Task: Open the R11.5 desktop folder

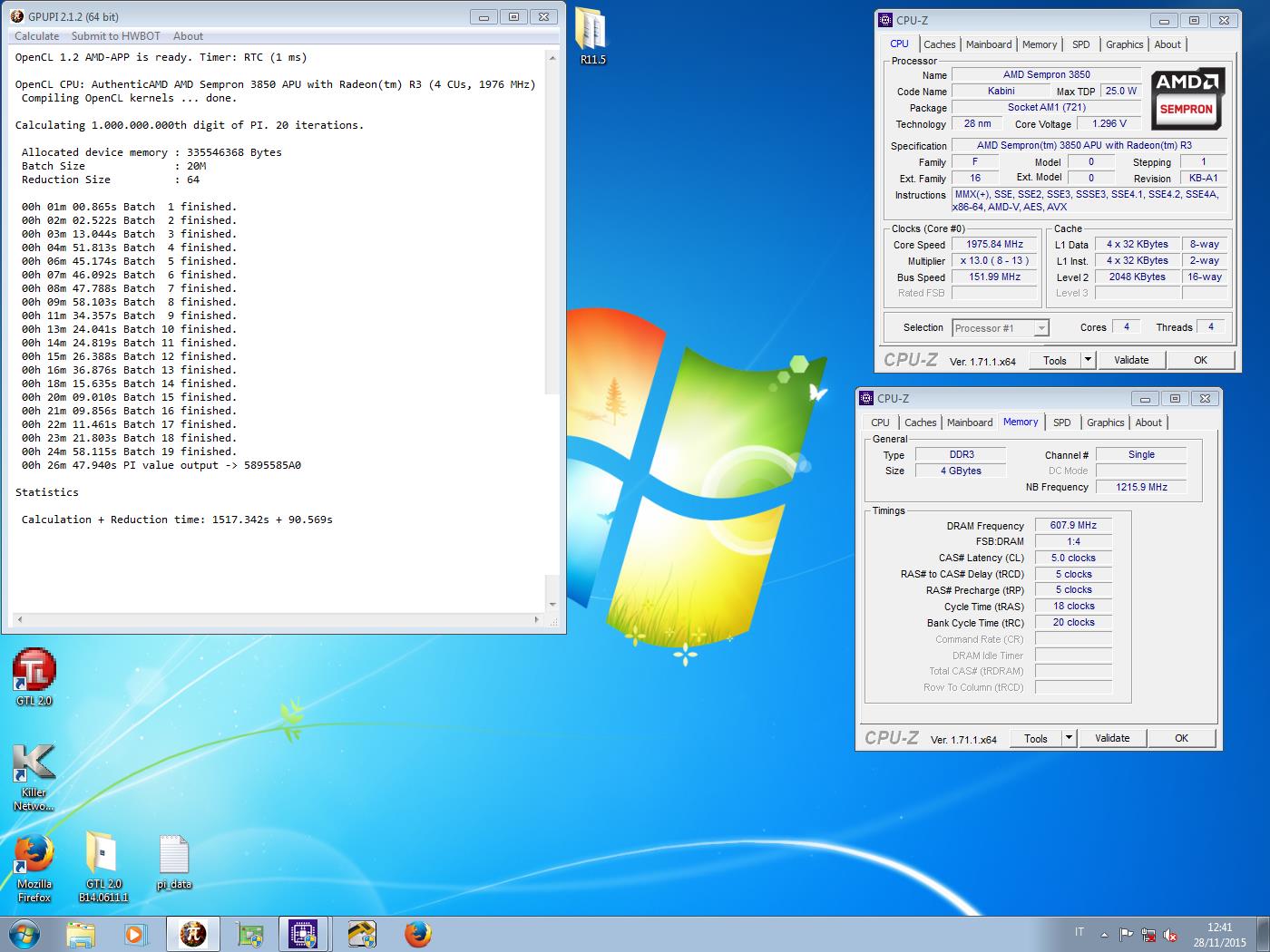Action: pos(592,36)
